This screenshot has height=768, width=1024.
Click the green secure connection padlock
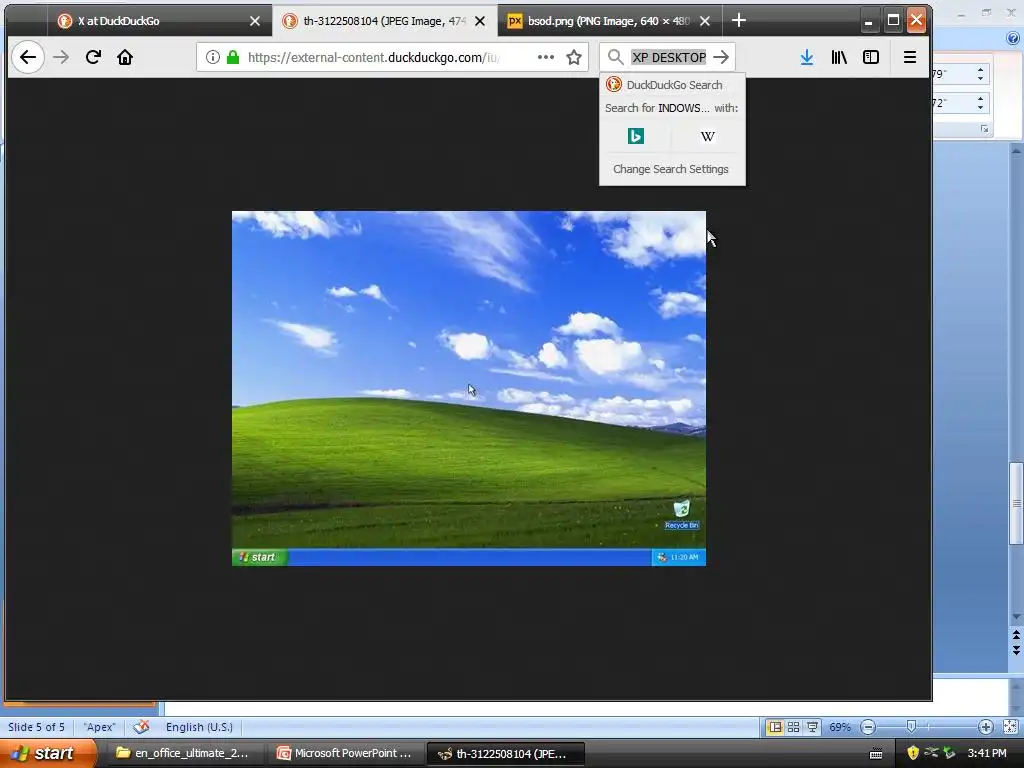232,57
